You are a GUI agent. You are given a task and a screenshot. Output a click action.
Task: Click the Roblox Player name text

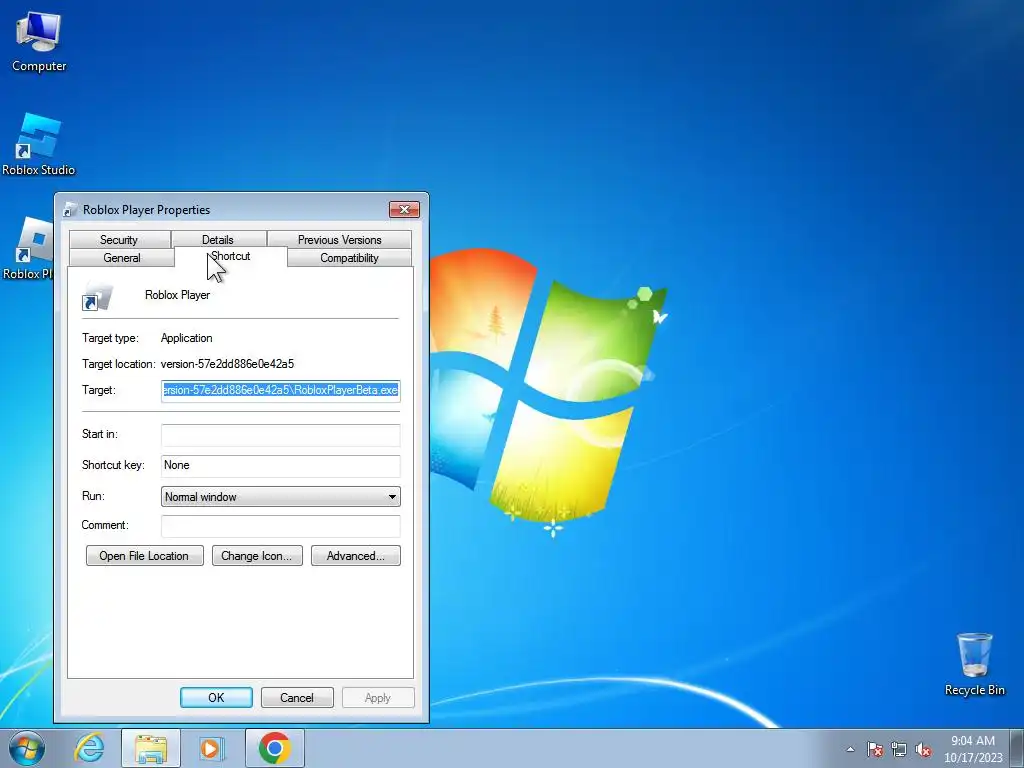click(x=178, y=295)
